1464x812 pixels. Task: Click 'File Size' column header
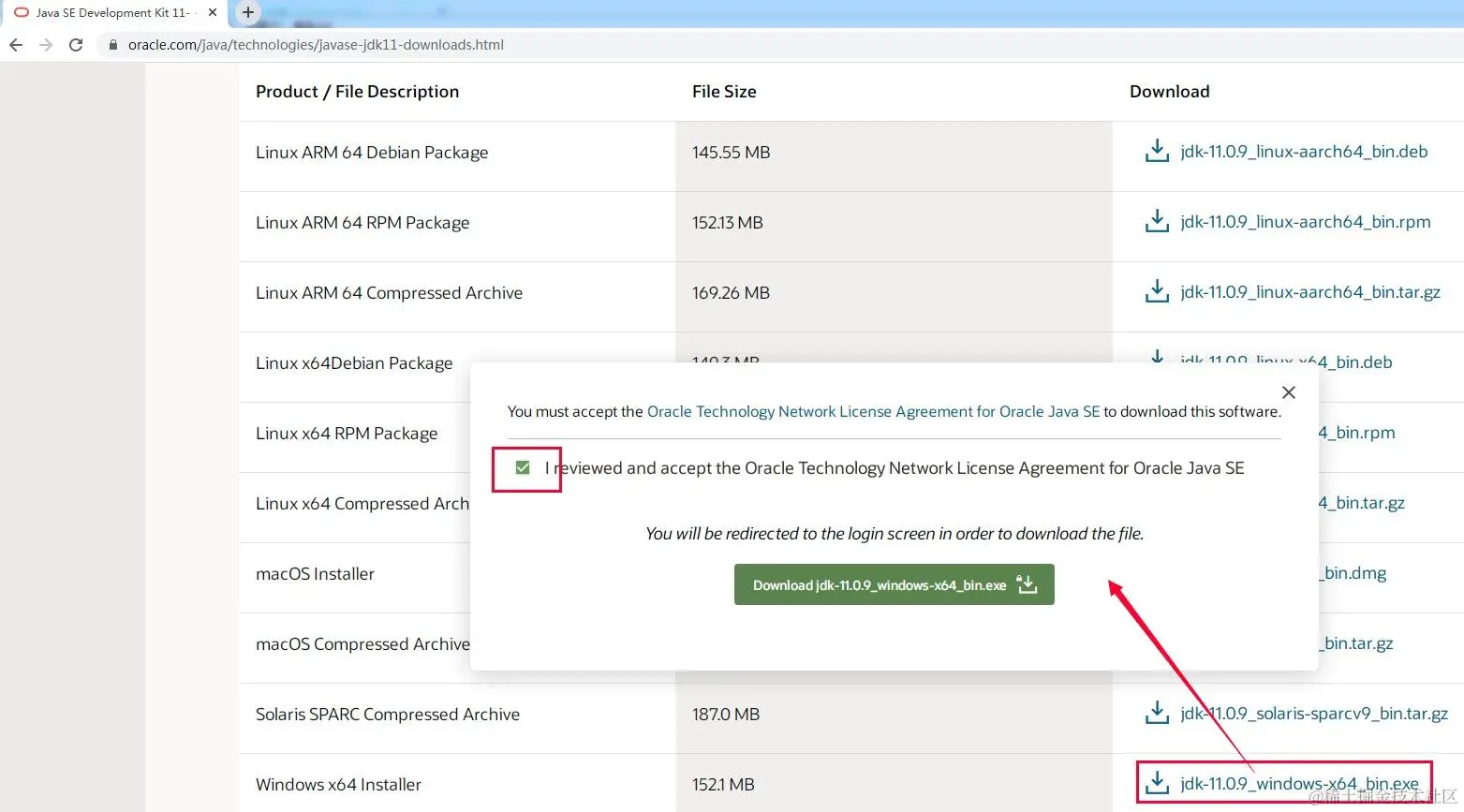coord(724,92)
